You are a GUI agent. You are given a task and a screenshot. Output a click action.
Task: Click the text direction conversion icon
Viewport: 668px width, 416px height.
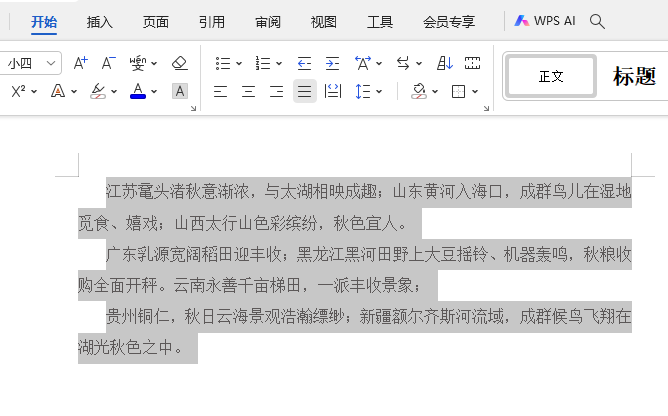coord(403,64)
